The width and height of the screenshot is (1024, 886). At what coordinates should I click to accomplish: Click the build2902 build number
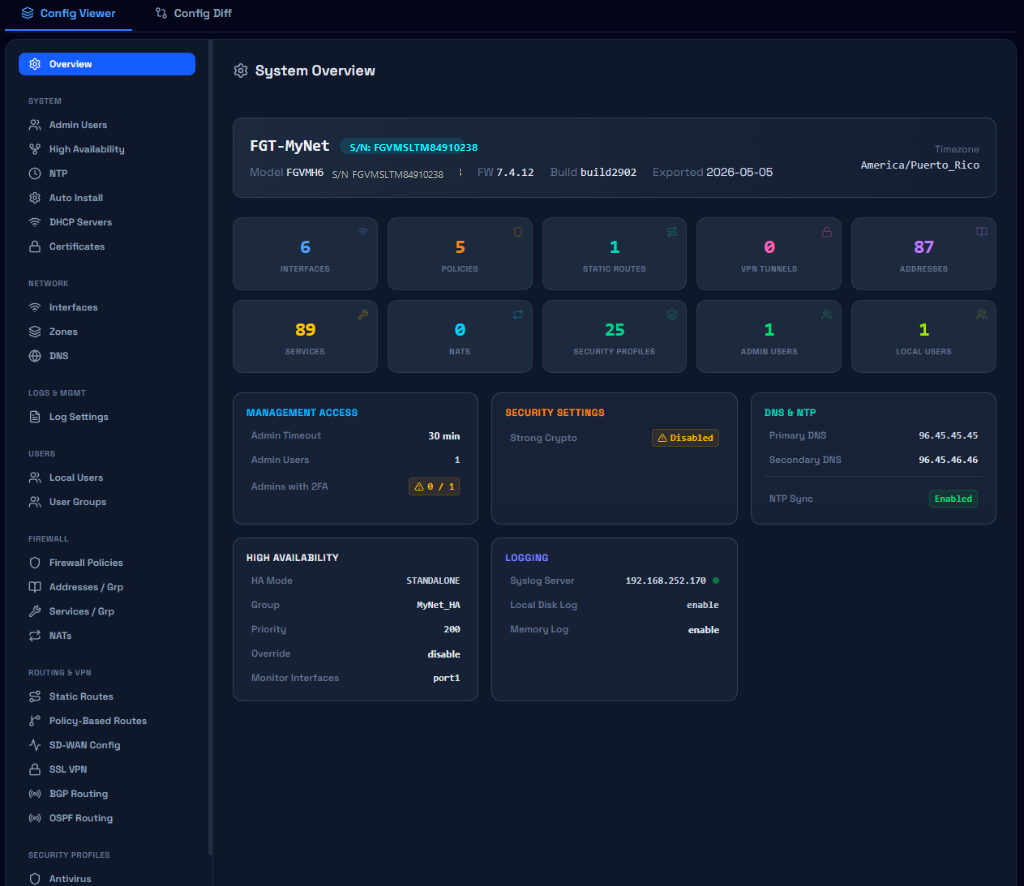[608, 172]
